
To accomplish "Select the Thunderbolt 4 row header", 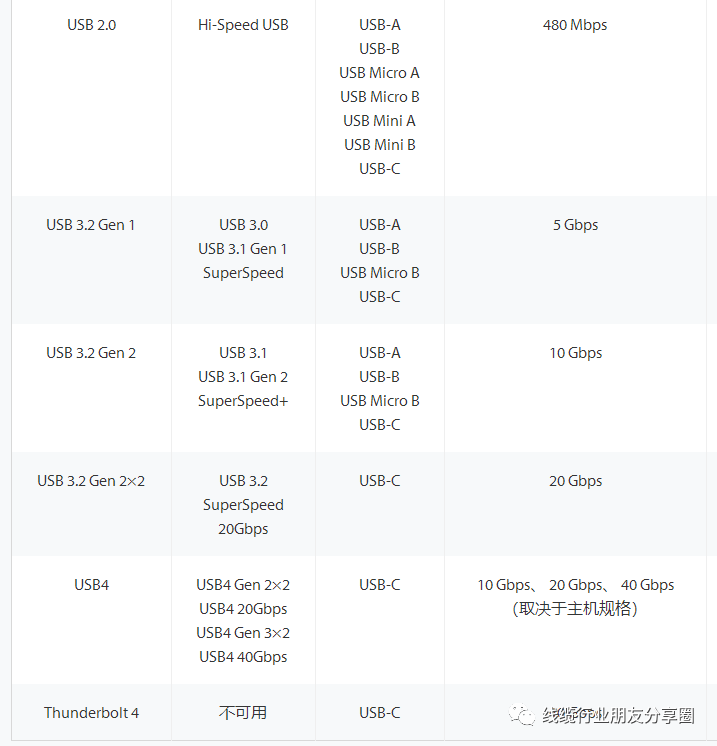I will [x=91, y=712].
